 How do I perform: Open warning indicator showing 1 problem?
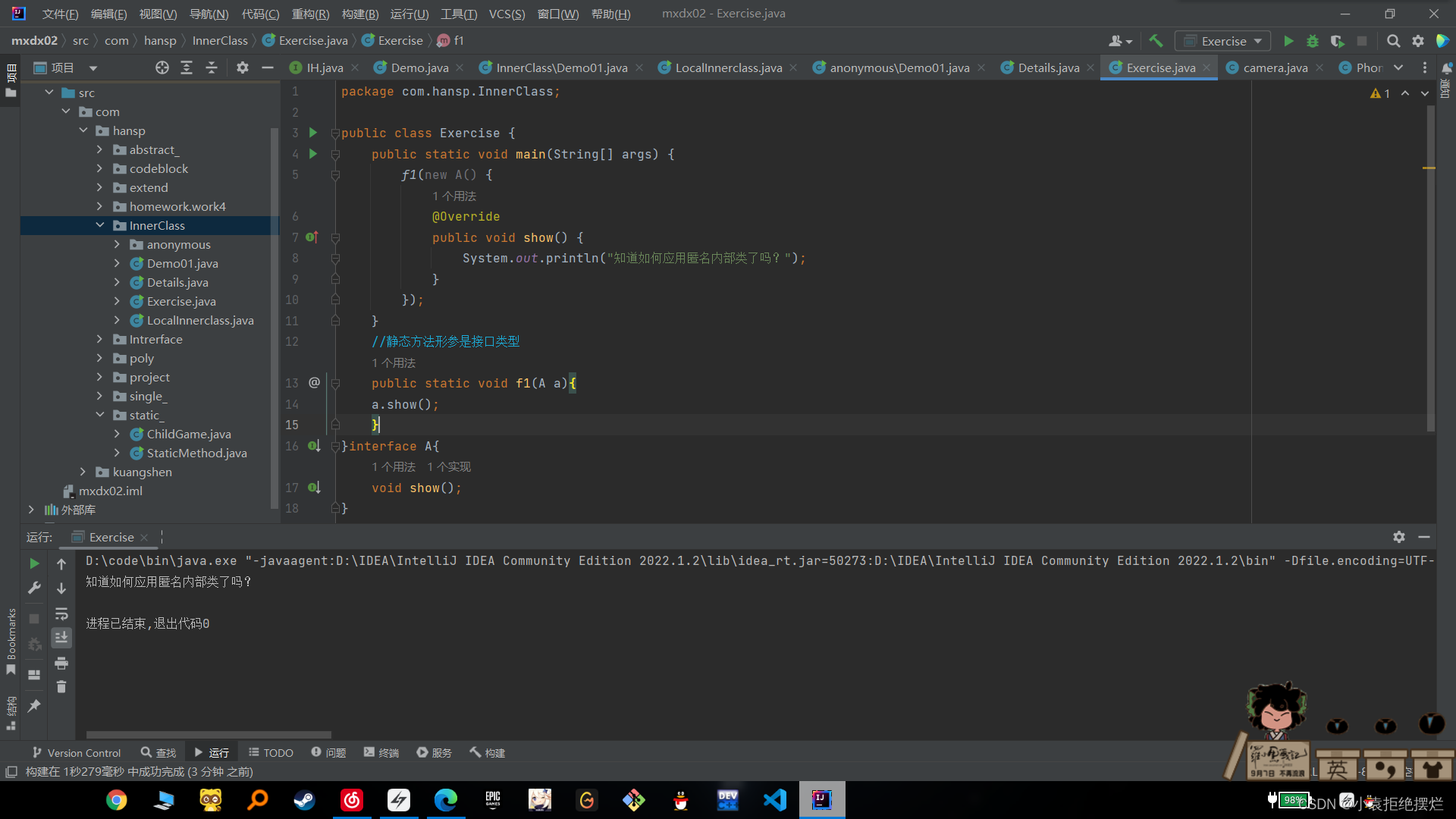click(x=1380, y=93)
